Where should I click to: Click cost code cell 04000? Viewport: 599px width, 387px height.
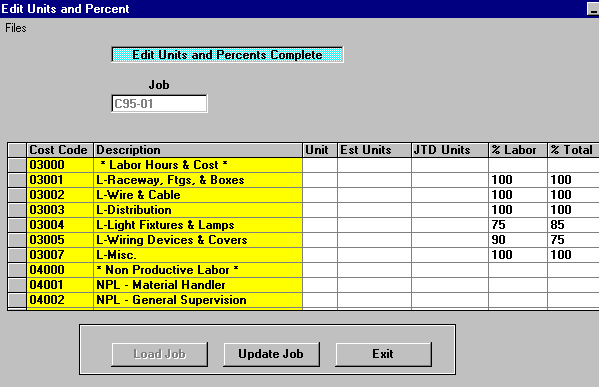[60, 270]
